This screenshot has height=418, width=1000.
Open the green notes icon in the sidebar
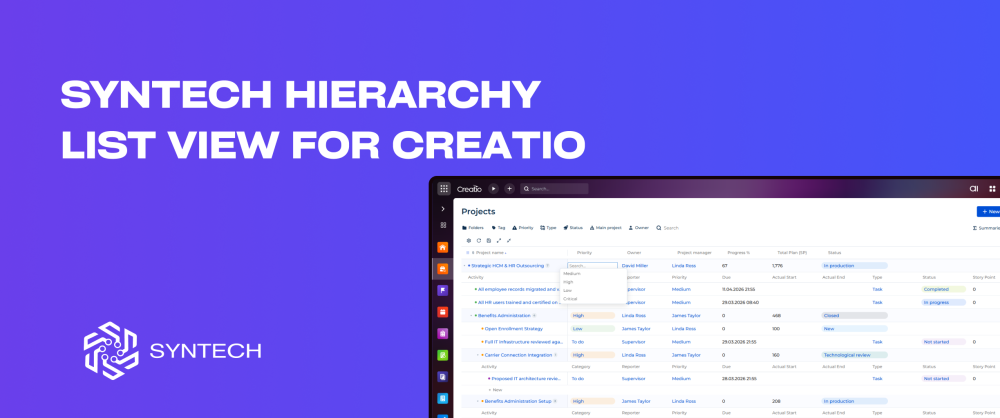(443, 355)
